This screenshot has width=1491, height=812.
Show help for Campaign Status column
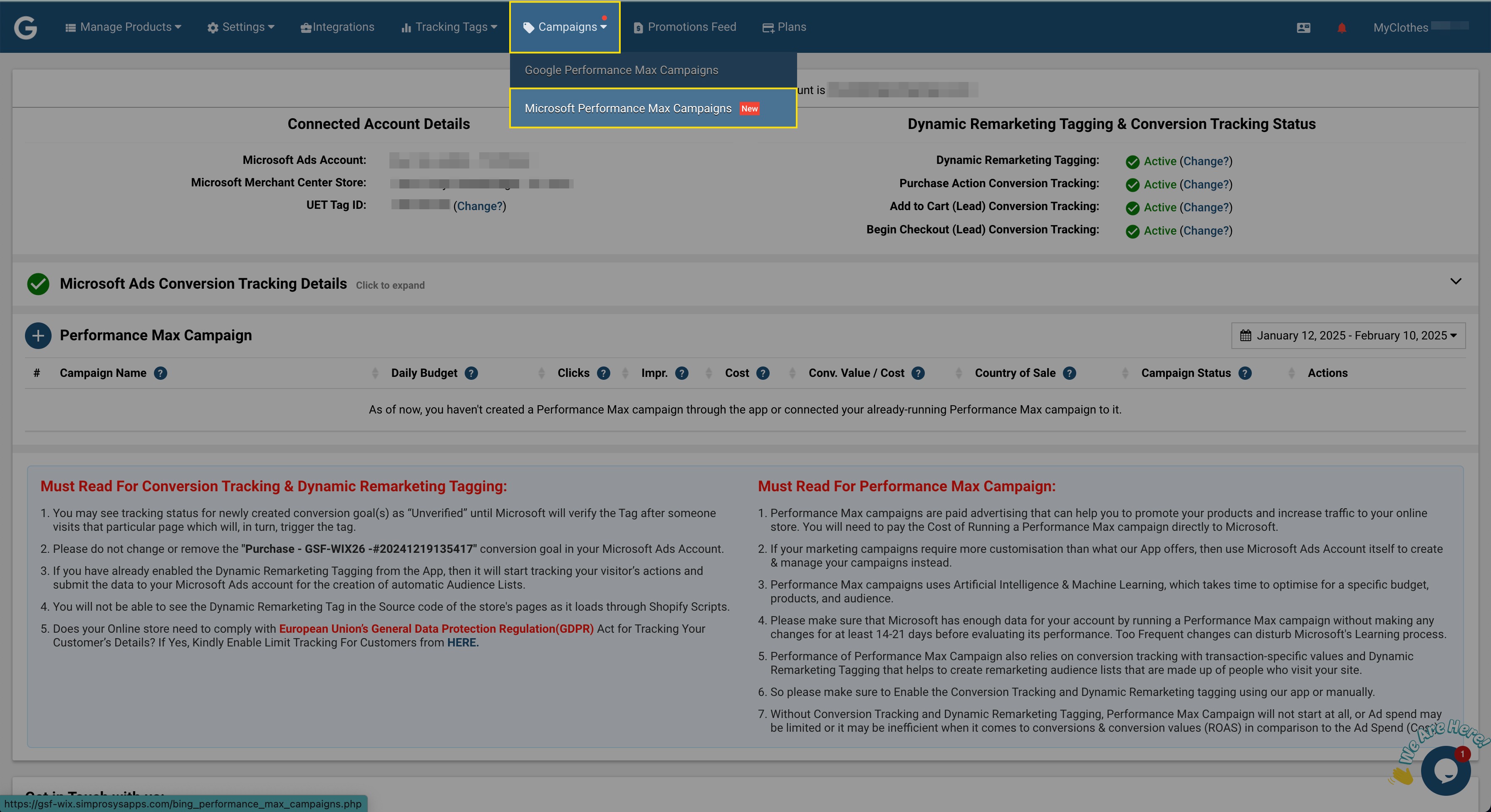[1245, 373]
